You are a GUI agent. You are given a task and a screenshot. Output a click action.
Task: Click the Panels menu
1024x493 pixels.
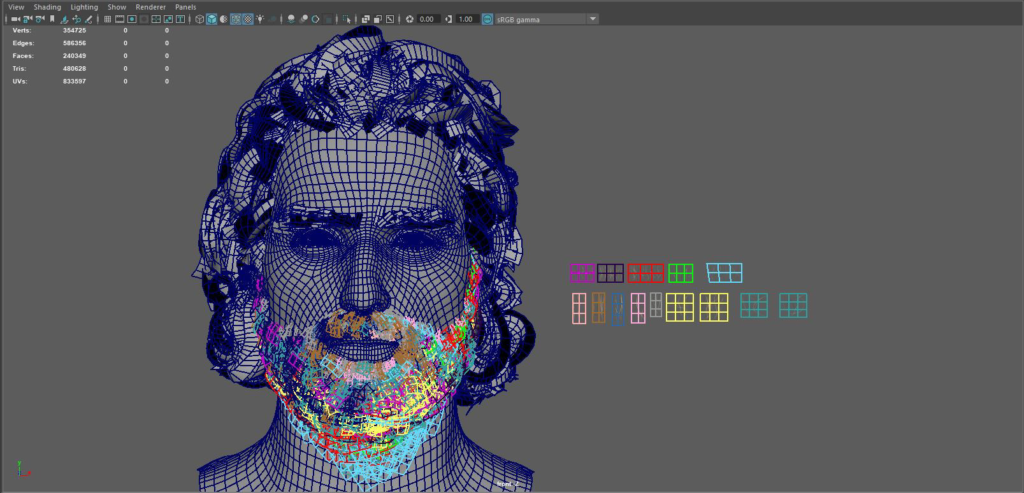coord(186,7)
